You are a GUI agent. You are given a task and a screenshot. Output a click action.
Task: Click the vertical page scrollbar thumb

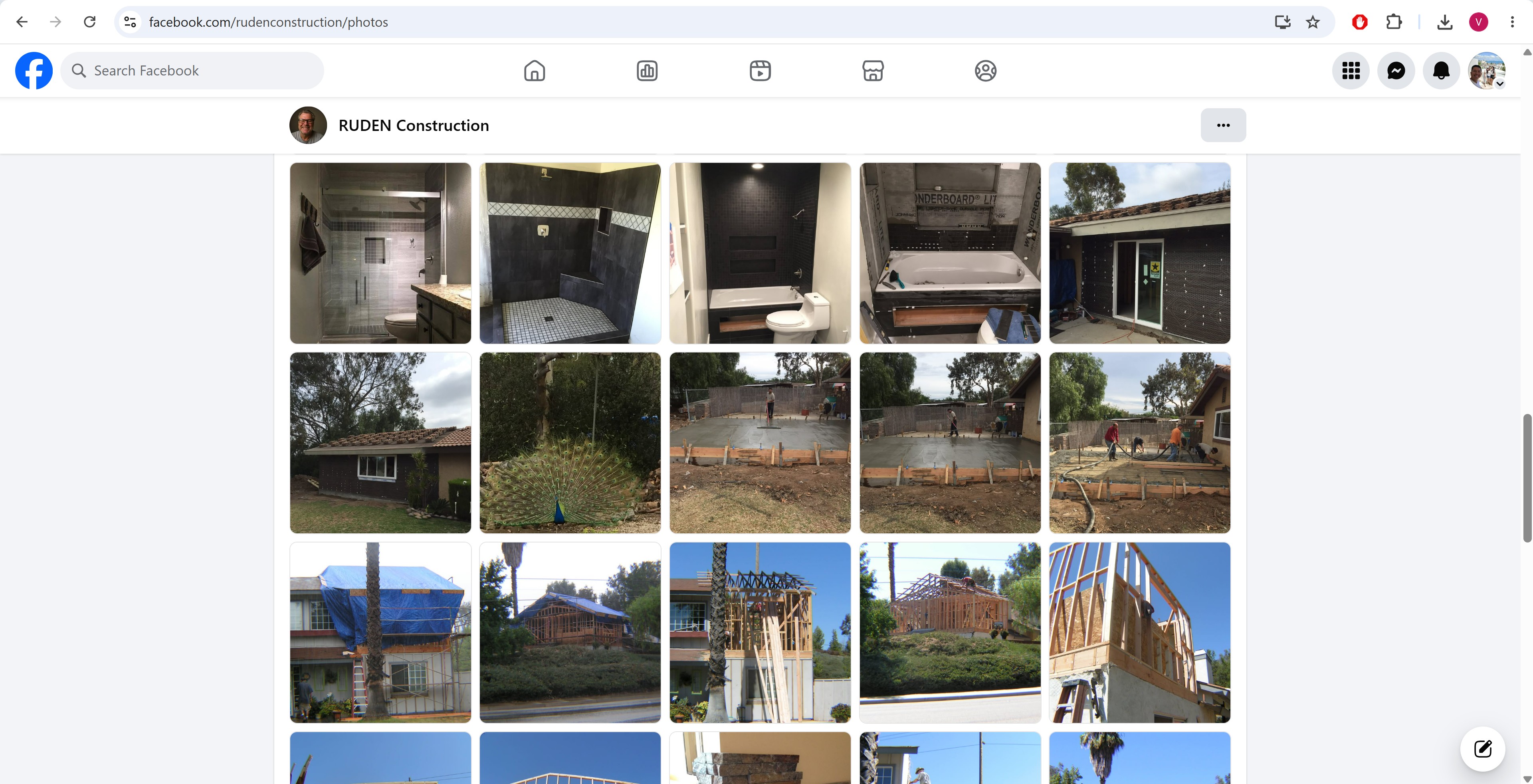point(1527,478)
